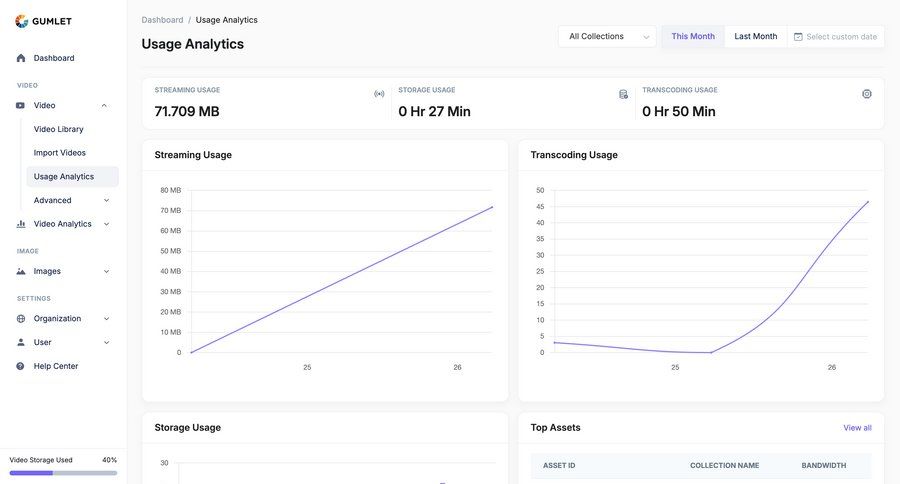This screenshot has height=484, width=900.
Task: Click the COLLECTION NAME column header
Action: pos(724,466)
